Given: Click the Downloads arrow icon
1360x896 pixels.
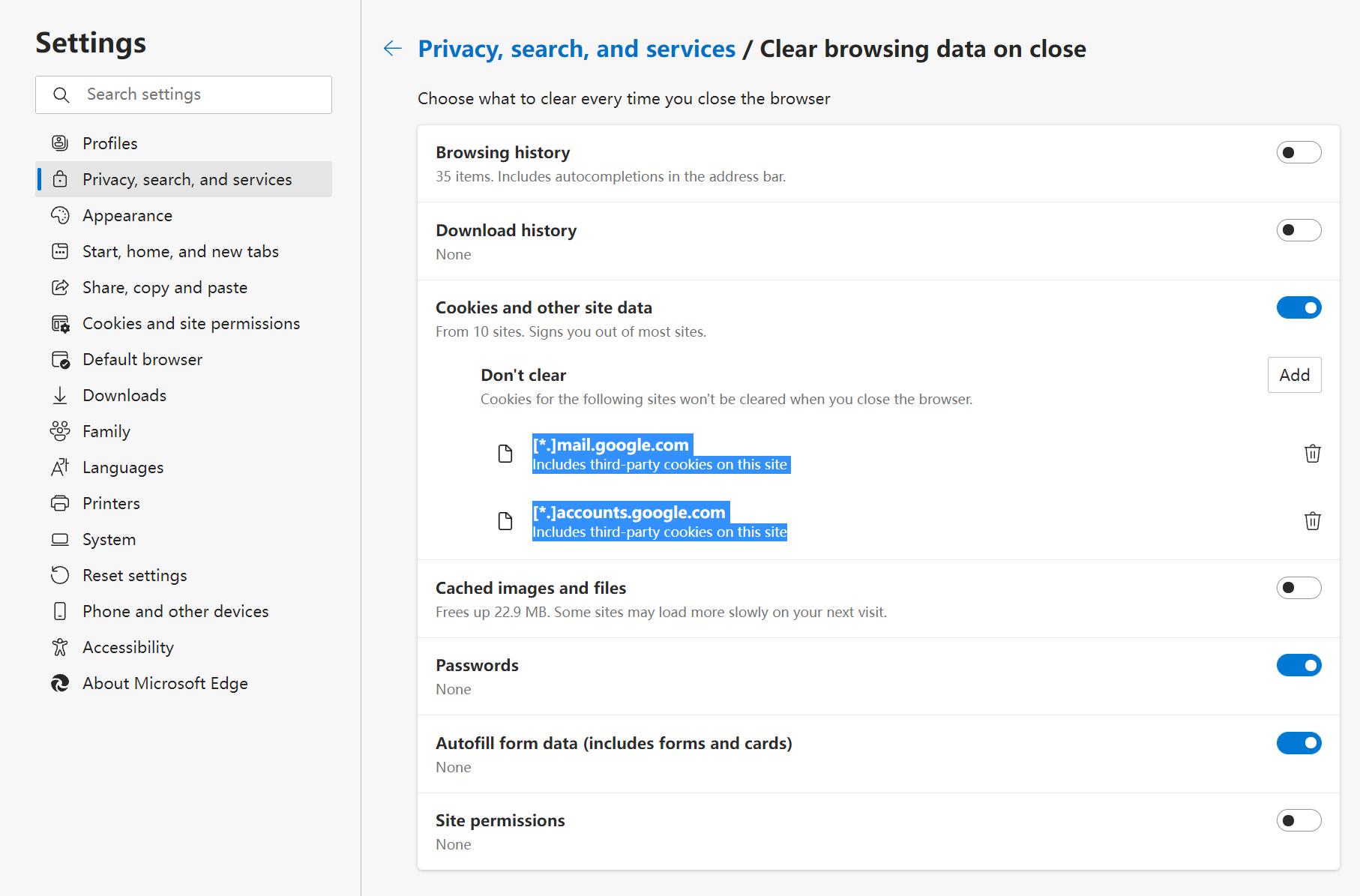Looking at the screenshot, I should [x=60, y=395].
